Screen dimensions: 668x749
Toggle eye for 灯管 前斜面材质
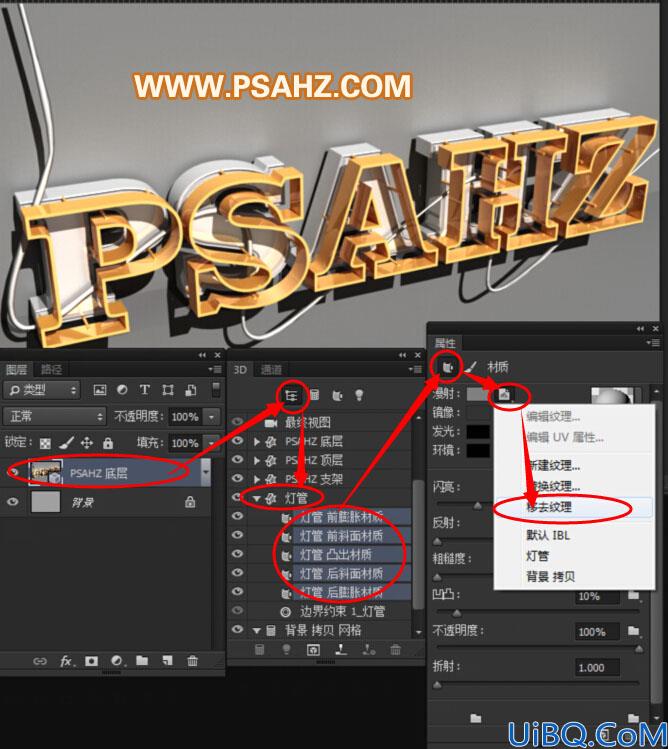pos(237,535)
